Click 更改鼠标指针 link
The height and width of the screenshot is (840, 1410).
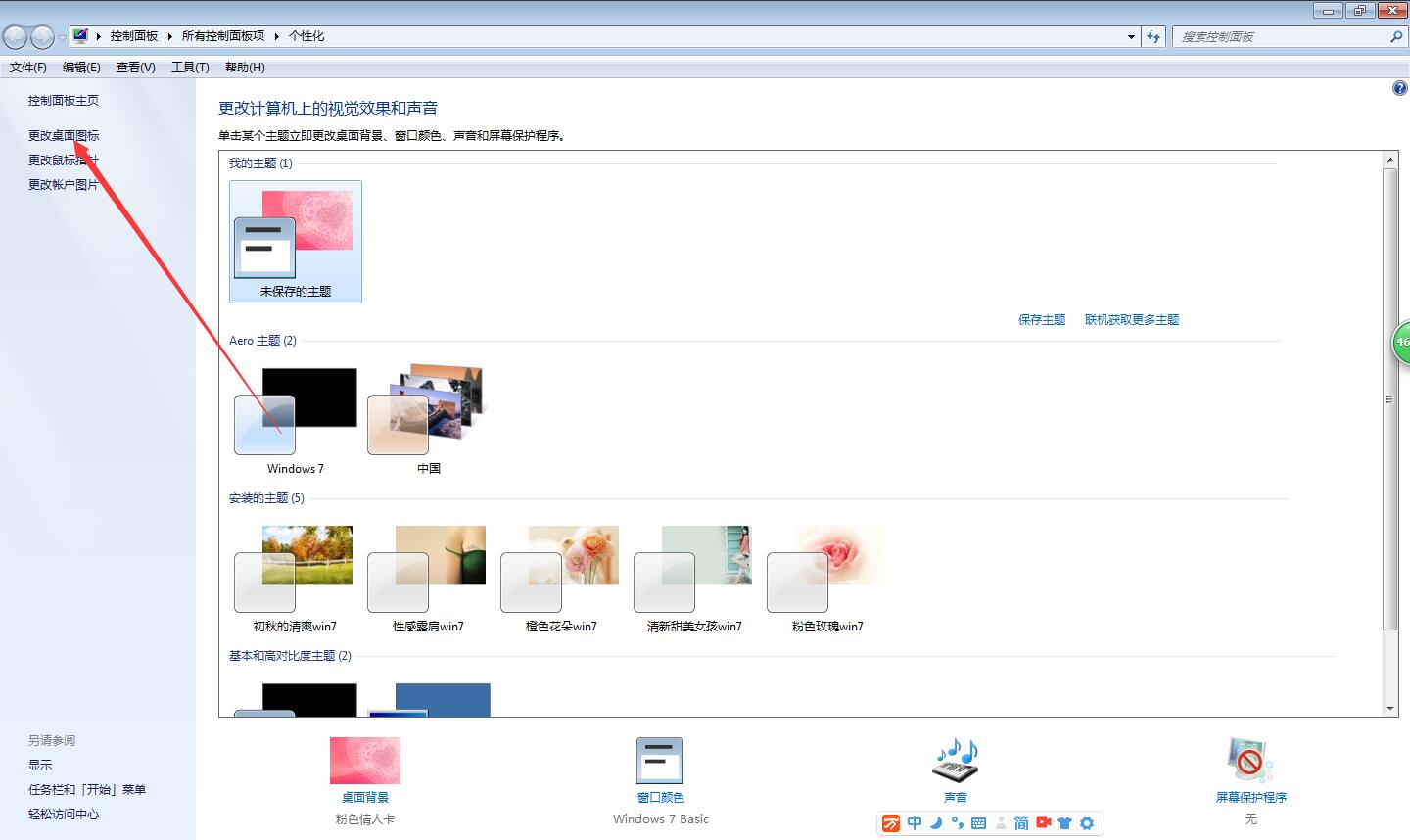pos(64,161)
